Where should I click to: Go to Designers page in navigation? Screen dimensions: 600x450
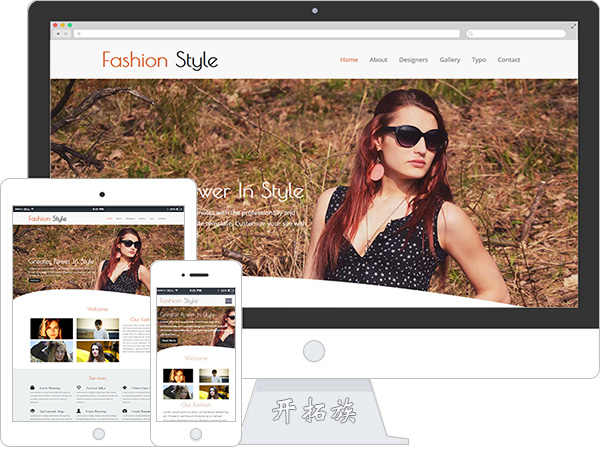point(413,60)
